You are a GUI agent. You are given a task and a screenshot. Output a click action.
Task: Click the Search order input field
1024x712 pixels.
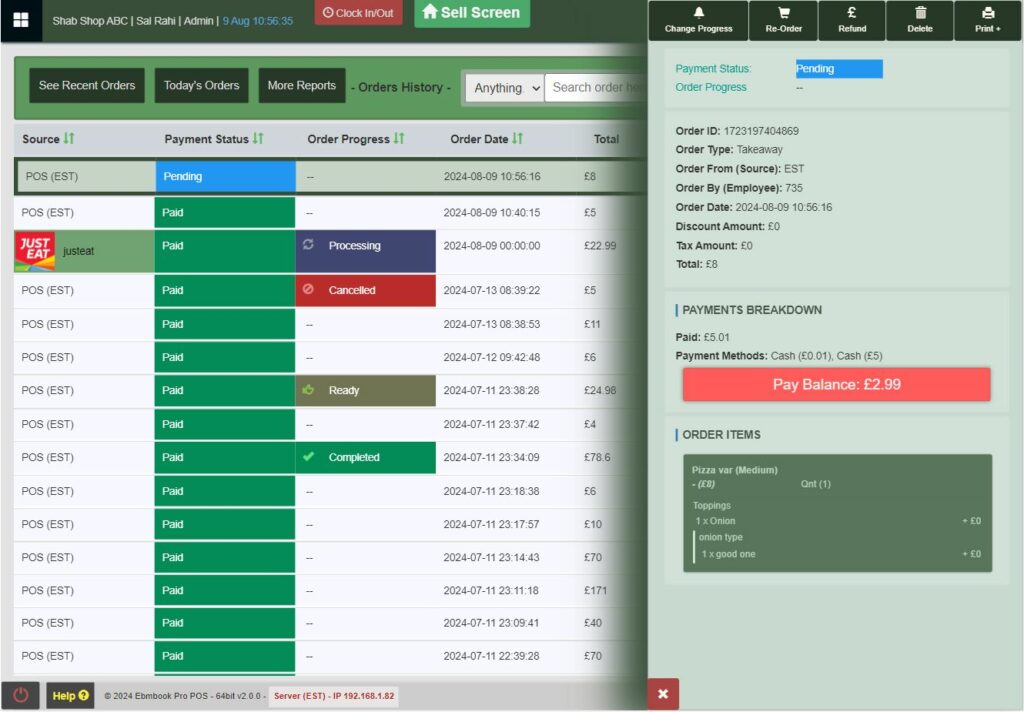pos(597,88)
